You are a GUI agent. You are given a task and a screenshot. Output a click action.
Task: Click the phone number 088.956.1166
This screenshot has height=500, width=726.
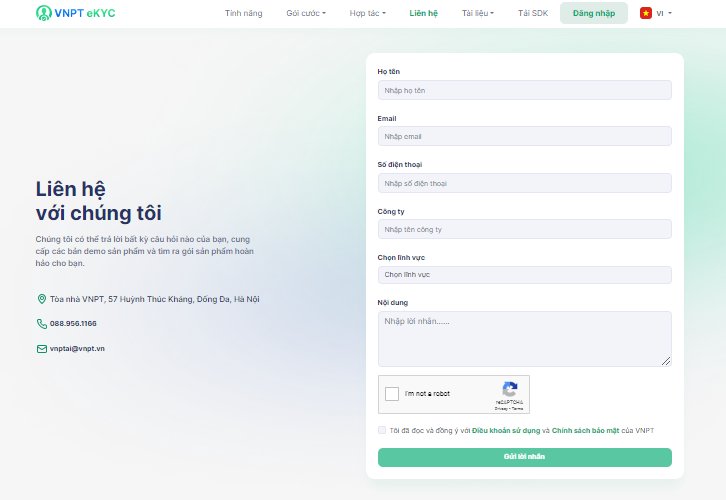pos(73,324)
